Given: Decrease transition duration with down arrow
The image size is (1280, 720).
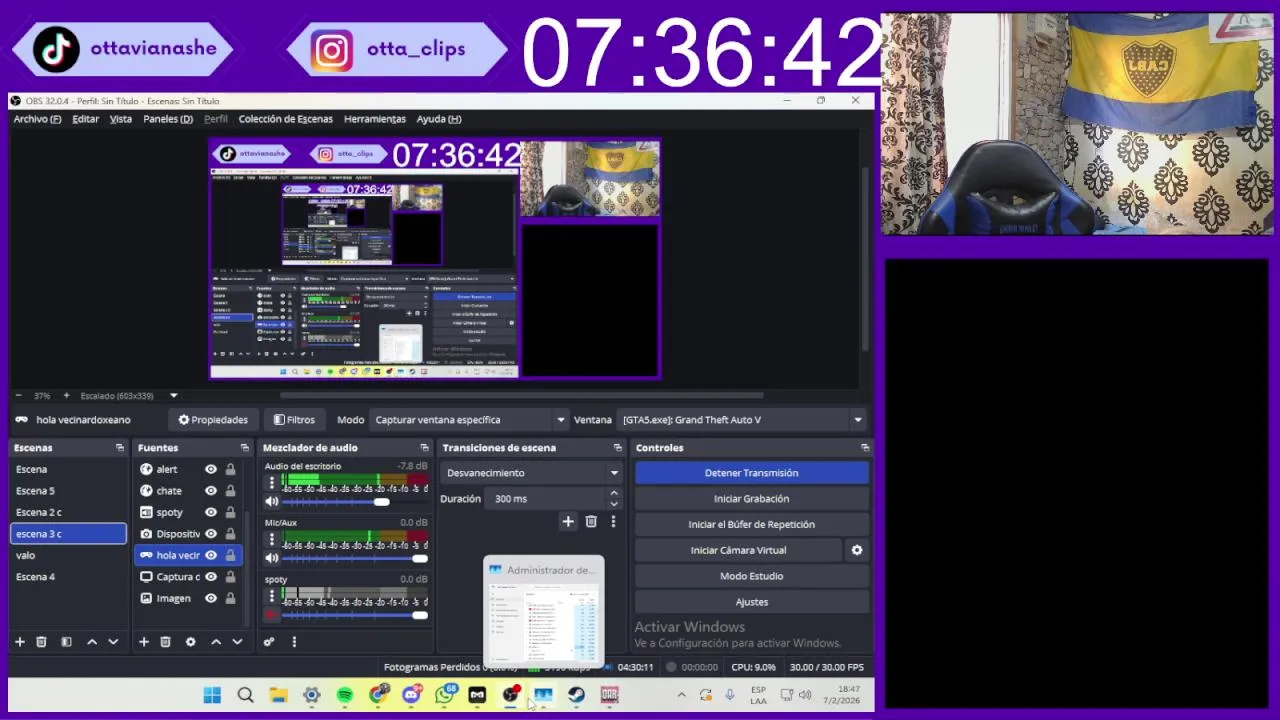Looking at the screenshot, I should tap(614, 503).
